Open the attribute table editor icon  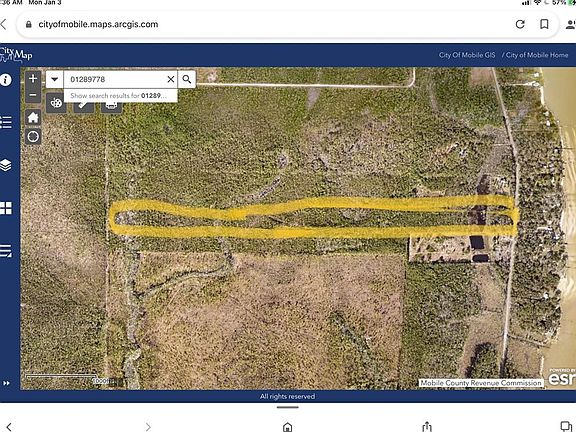(6, 251)
